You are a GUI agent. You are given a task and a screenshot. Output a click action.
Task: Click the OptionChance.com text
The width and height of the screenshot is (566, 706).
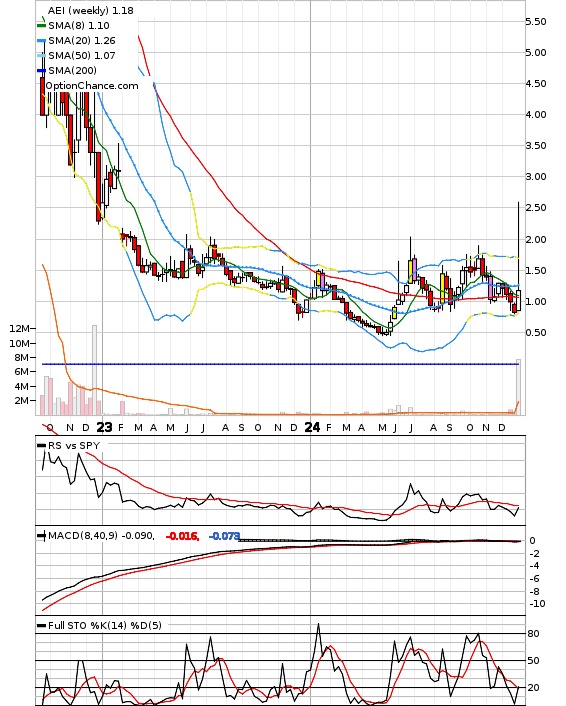(x=92, y=86)
